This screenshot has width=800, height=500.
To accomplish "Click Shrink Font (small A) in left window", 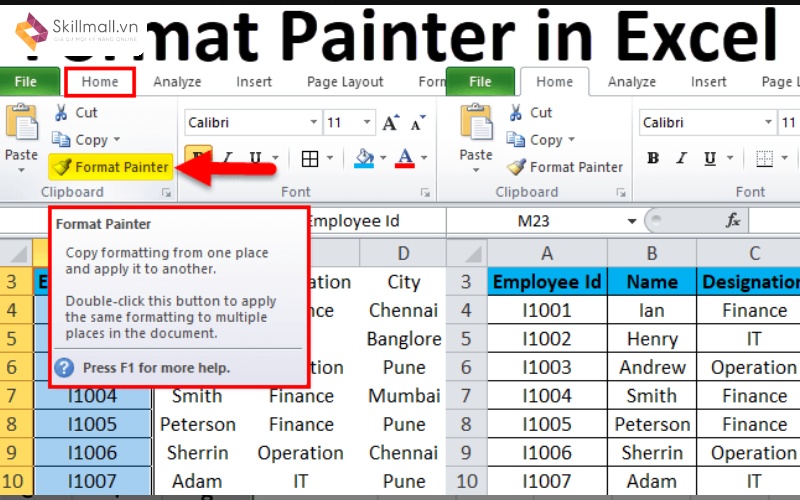I will click(417, 122).
